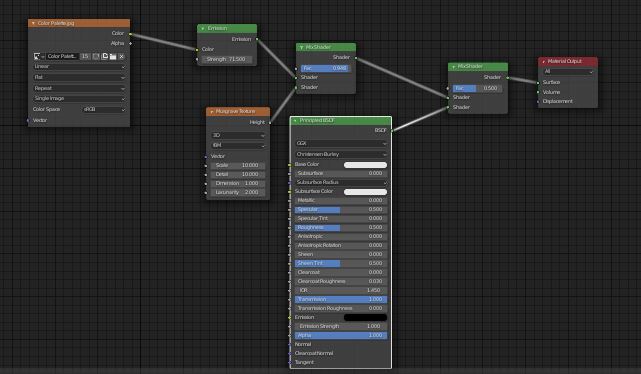
Task: Click the IOR 1.450 field
Action: pos(341,291)
